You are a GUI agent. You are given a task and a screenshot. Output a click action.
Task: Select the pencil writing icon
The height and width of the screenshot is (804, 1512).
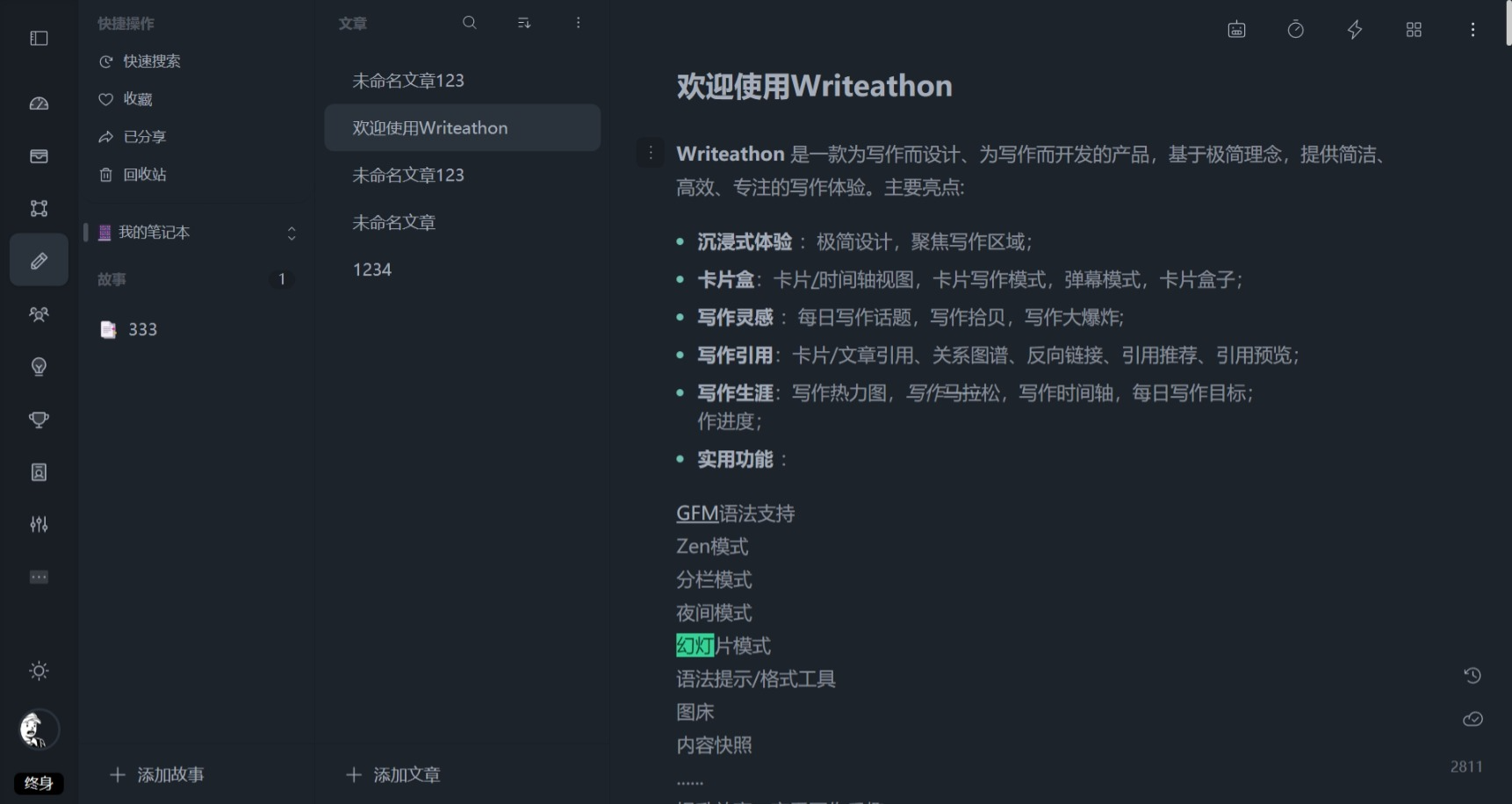[x=39, y=261]
